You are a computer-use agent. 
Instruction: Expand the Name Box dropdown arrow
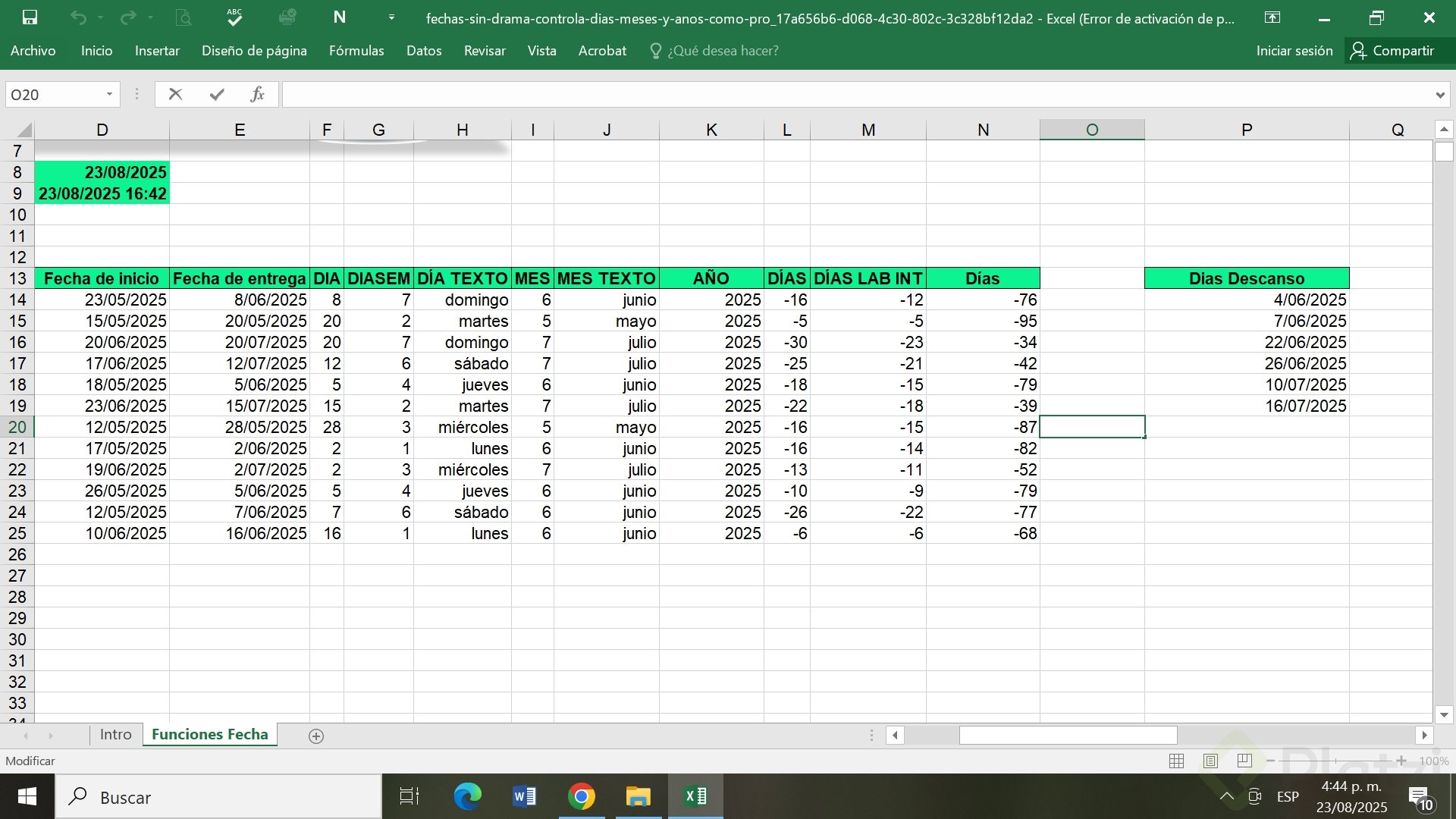point(109,95)
